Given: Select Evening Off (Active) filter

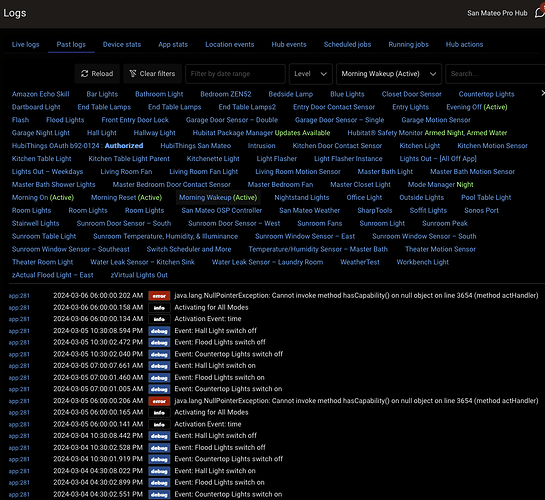Looking at the screenshot, I should point(477,107).
